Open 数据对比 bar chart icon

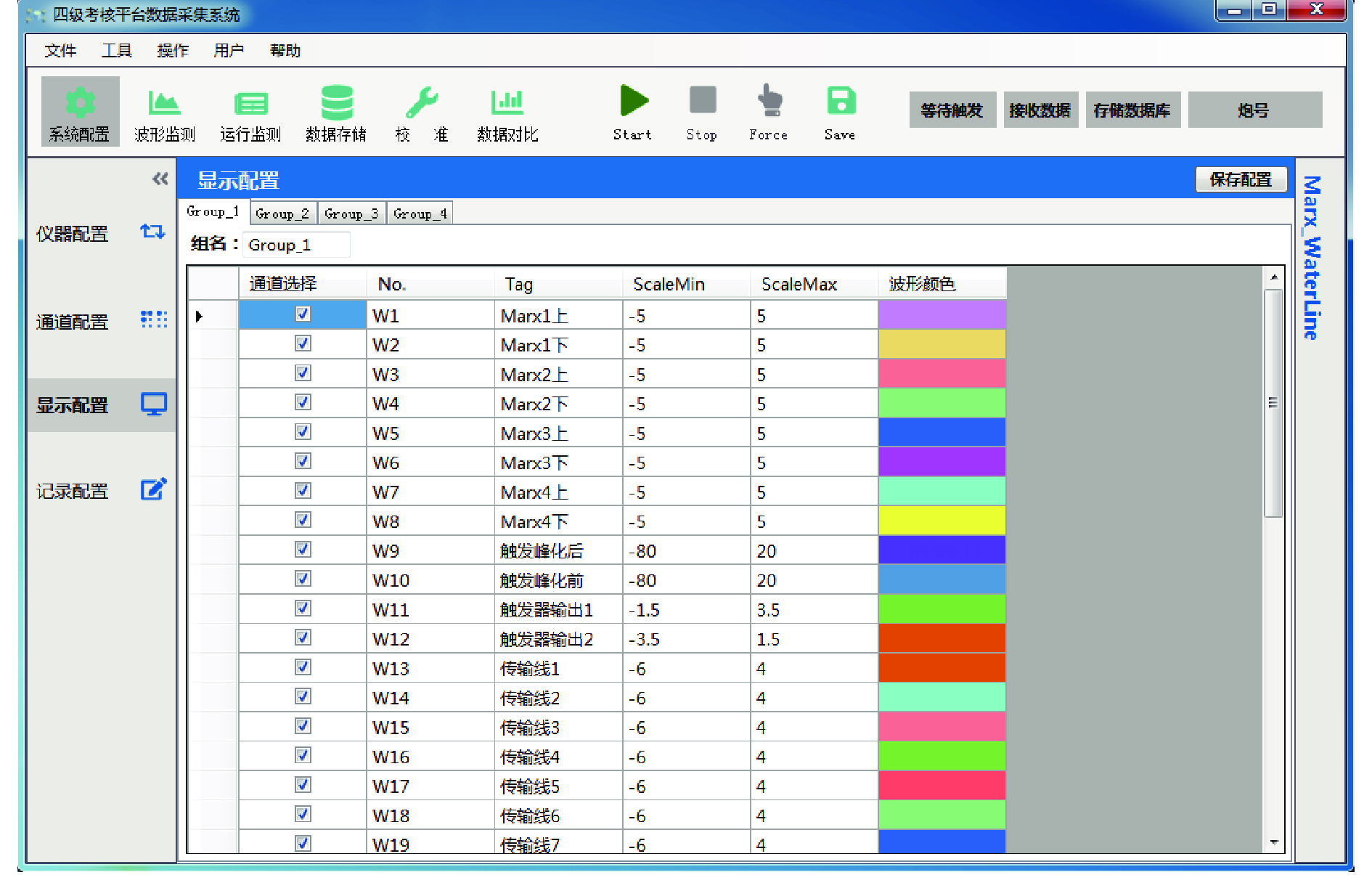point(507,112)
